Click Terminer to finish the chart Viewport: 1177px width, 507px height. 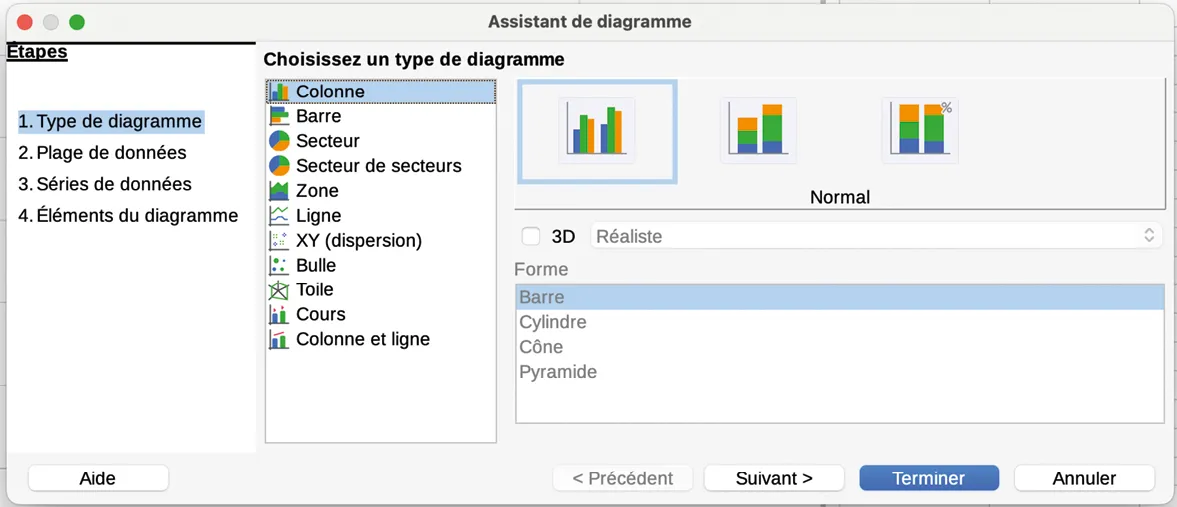[929, 478]
